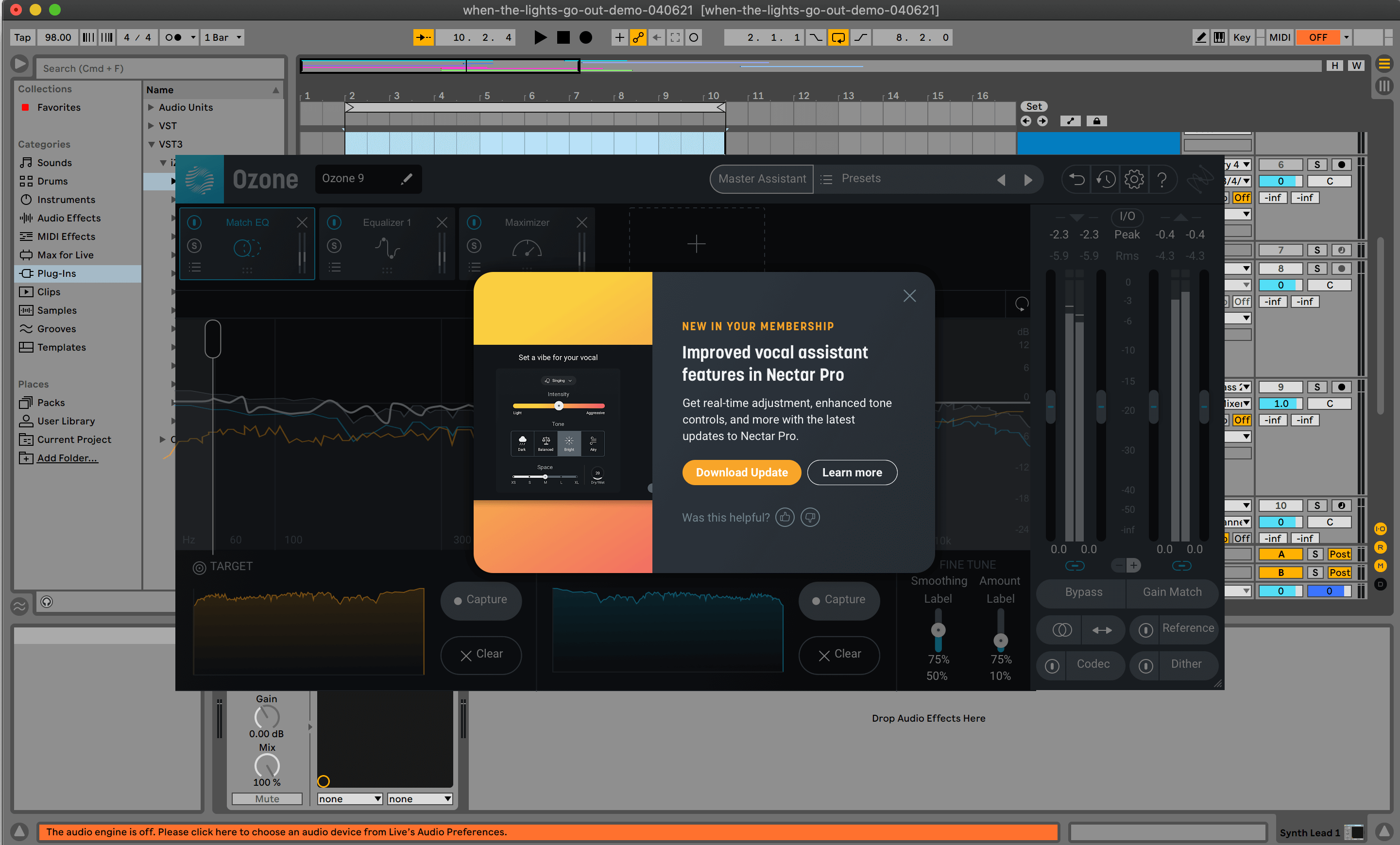Image resolution: width=1400 pixels, height=845 pixels.
Task: Open the Ozone undo history icon
Action: (x=1105, y=180)
